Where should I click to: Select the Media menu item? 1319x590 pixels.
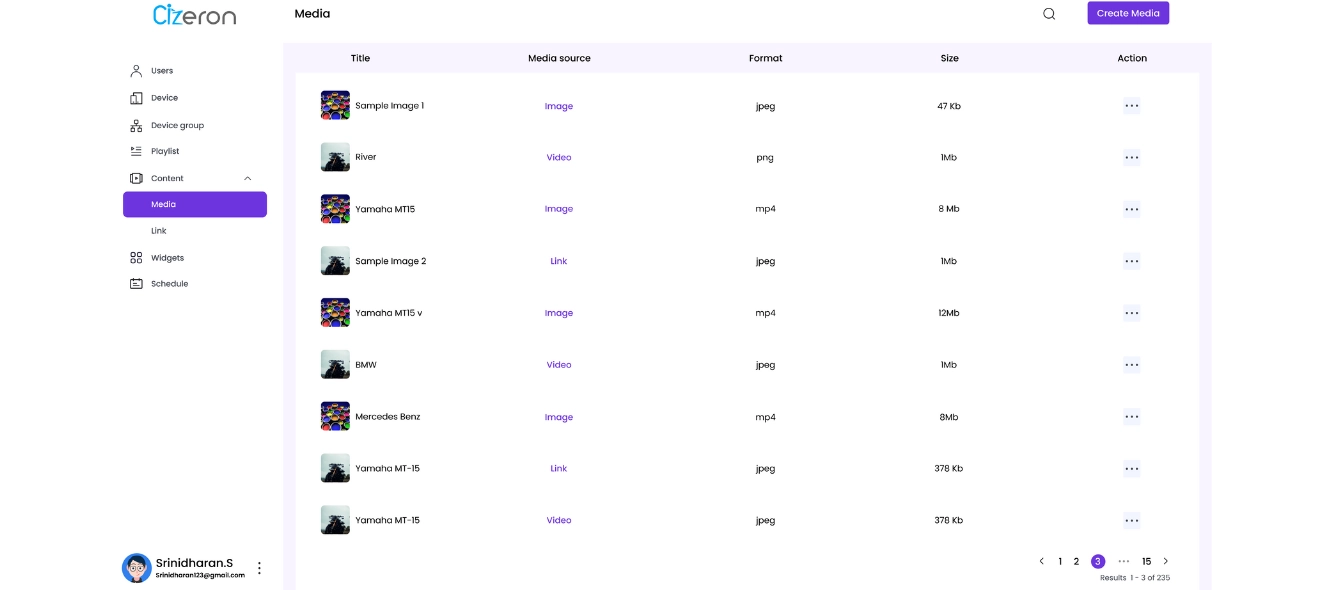pos(195,204)
